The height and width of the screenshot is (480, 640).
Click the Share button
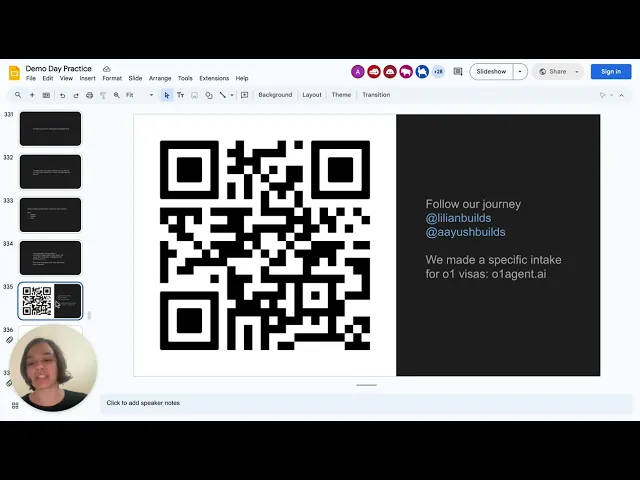(553, 71)
